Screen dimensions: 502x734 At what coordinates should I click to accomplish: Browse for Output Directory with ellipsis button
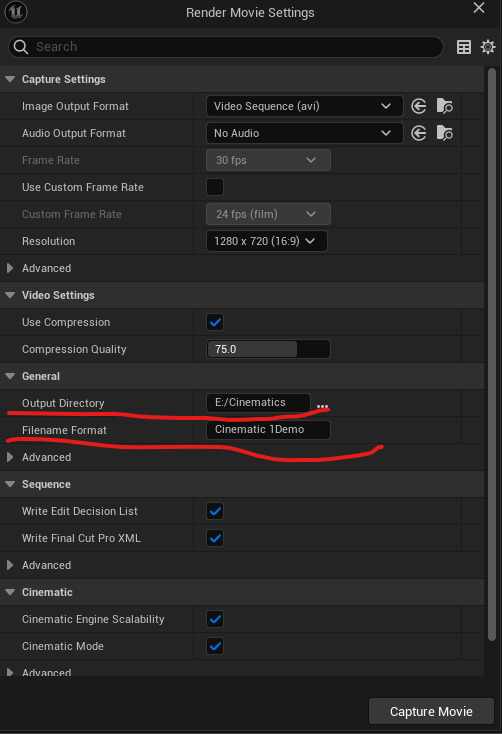[x=322, y=405]
